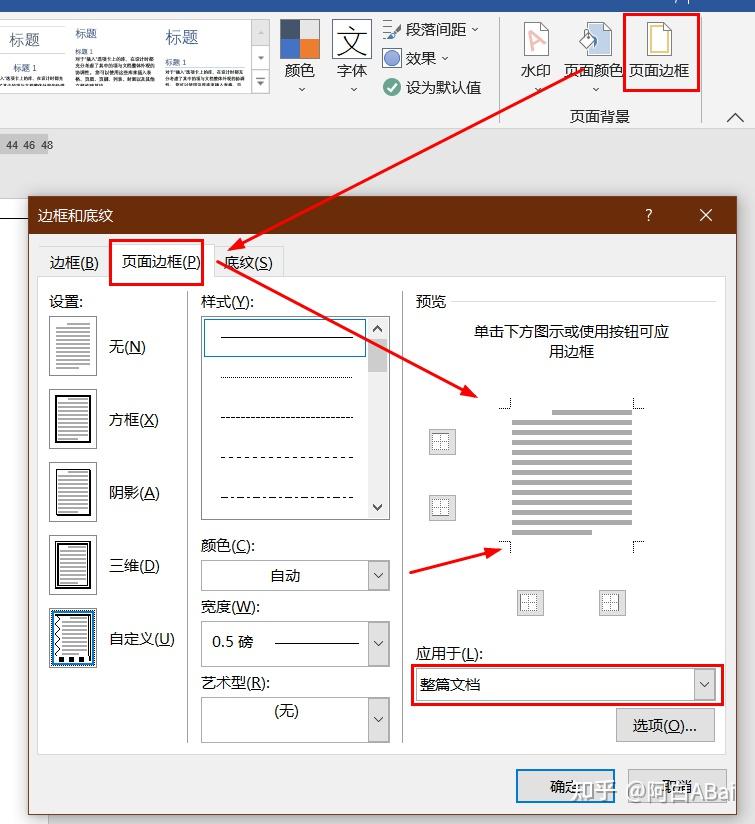Choose the first 标题 style set thumbnail

tap(32, 57)
